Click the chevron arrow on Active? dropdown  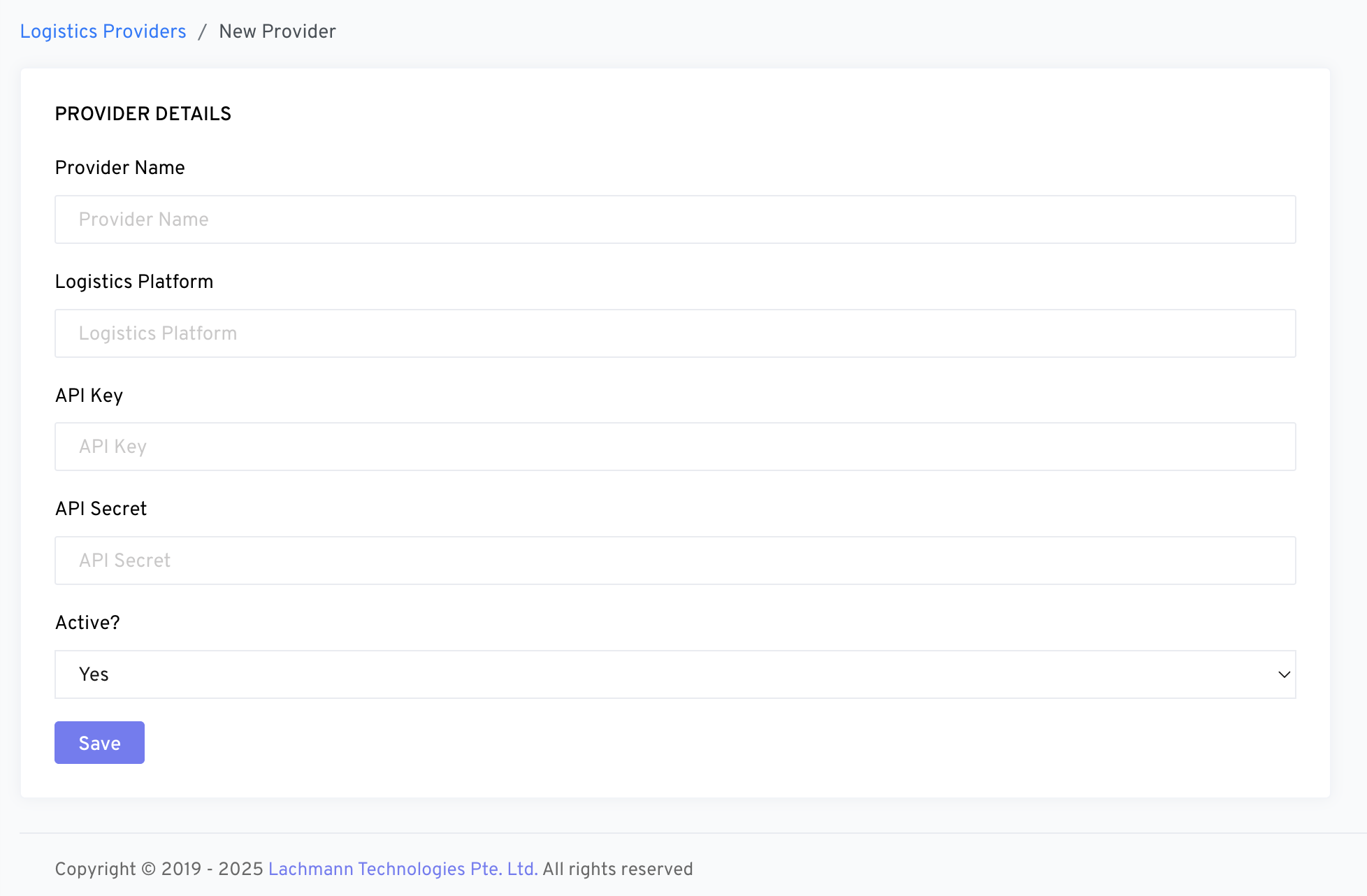tap(1284, 674)
